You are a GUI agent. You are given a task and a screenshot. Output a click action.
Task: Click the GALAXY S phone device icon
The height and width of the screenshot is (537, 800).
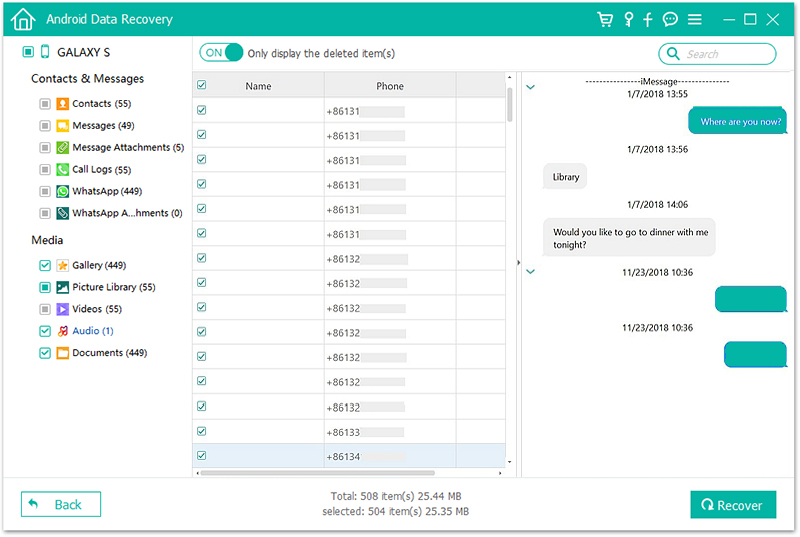pyautogui.click(x=45, y=52)
